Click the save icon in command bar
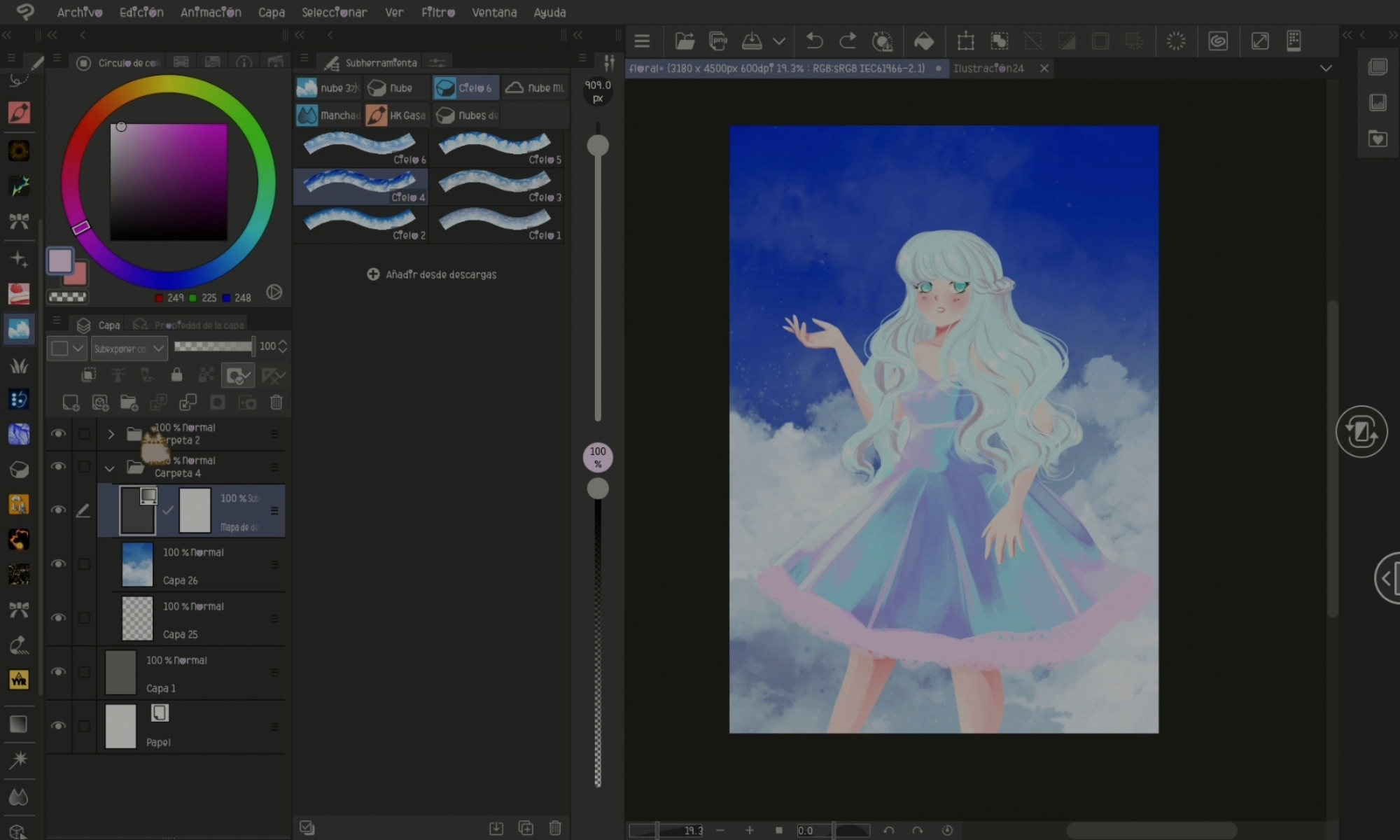Viewport: 1400px width, 840px height. point(752,41)
